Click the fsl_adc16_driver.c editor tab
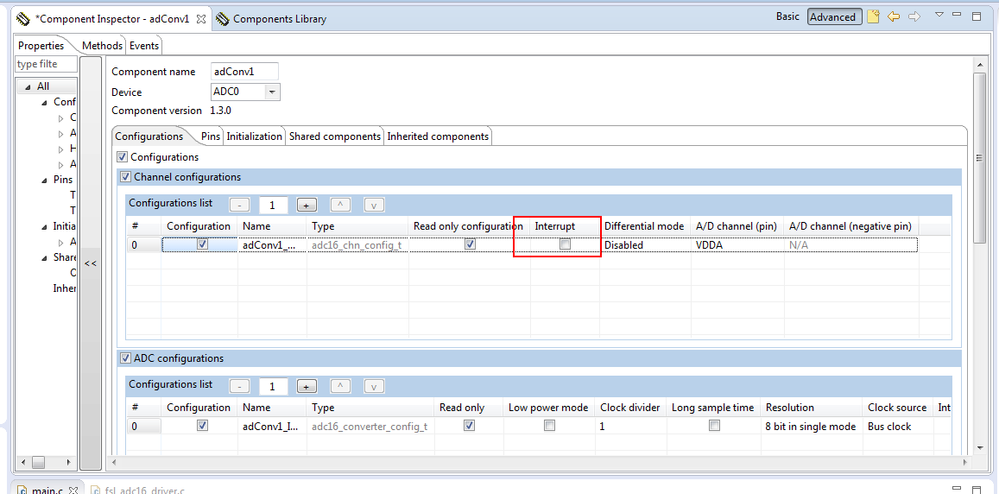The image size is (999, 494). coord(139,490)
